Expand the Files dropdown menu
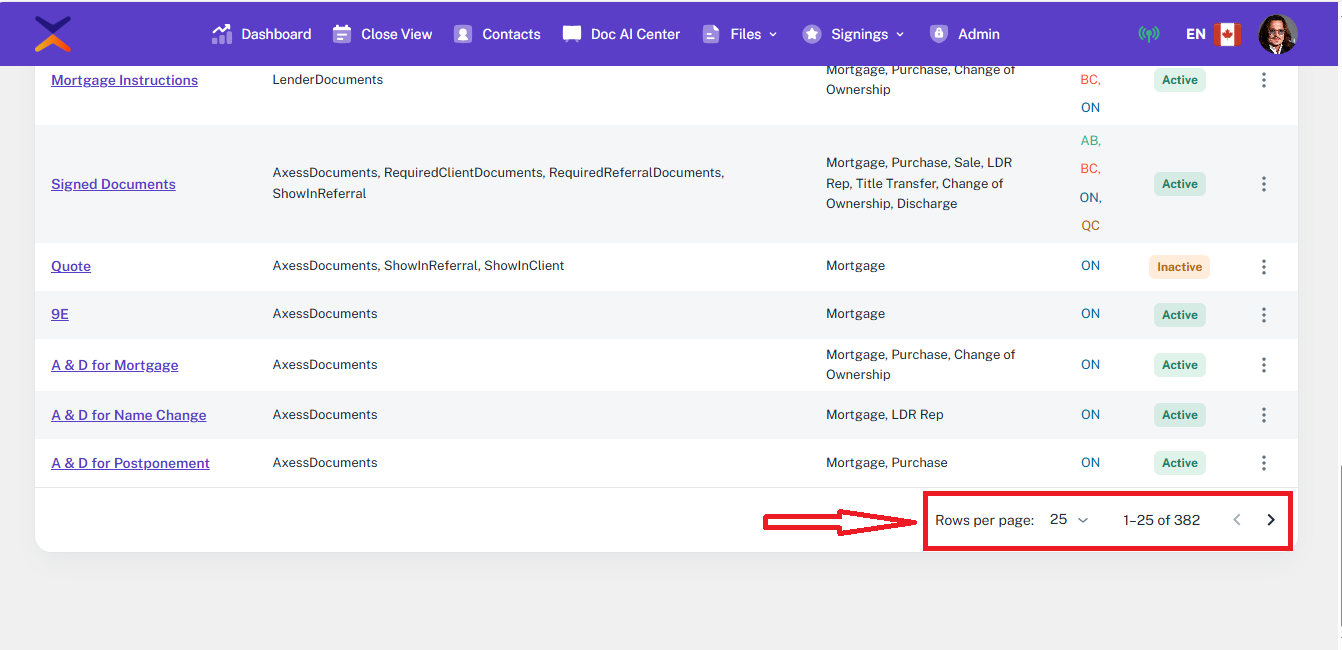Image resolution: width=1342 pixels, height=650 pixels. click(x=740, y=34)
